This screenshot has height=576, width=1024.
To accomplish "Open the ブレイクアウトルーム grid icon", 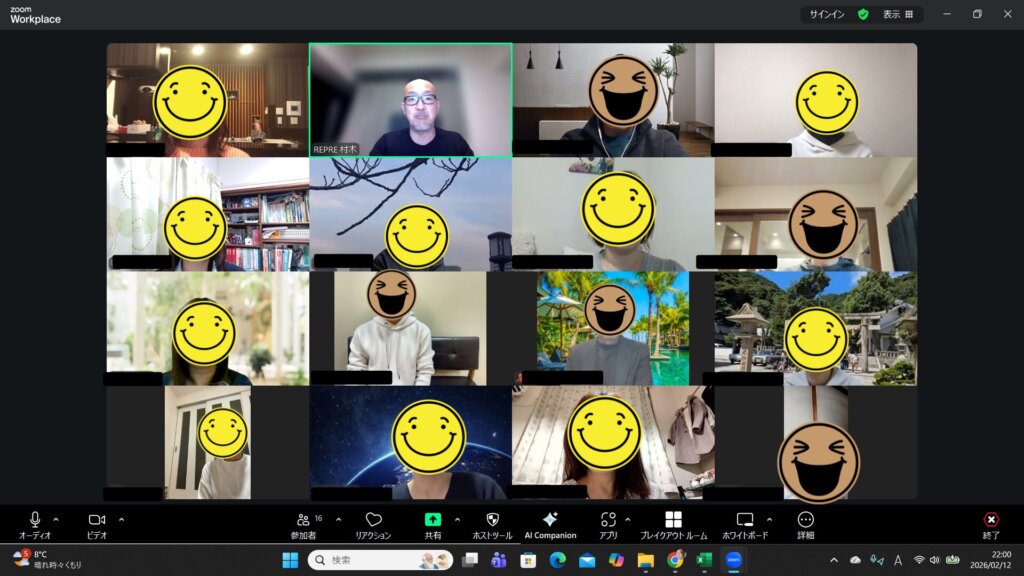I will (673, 520).
